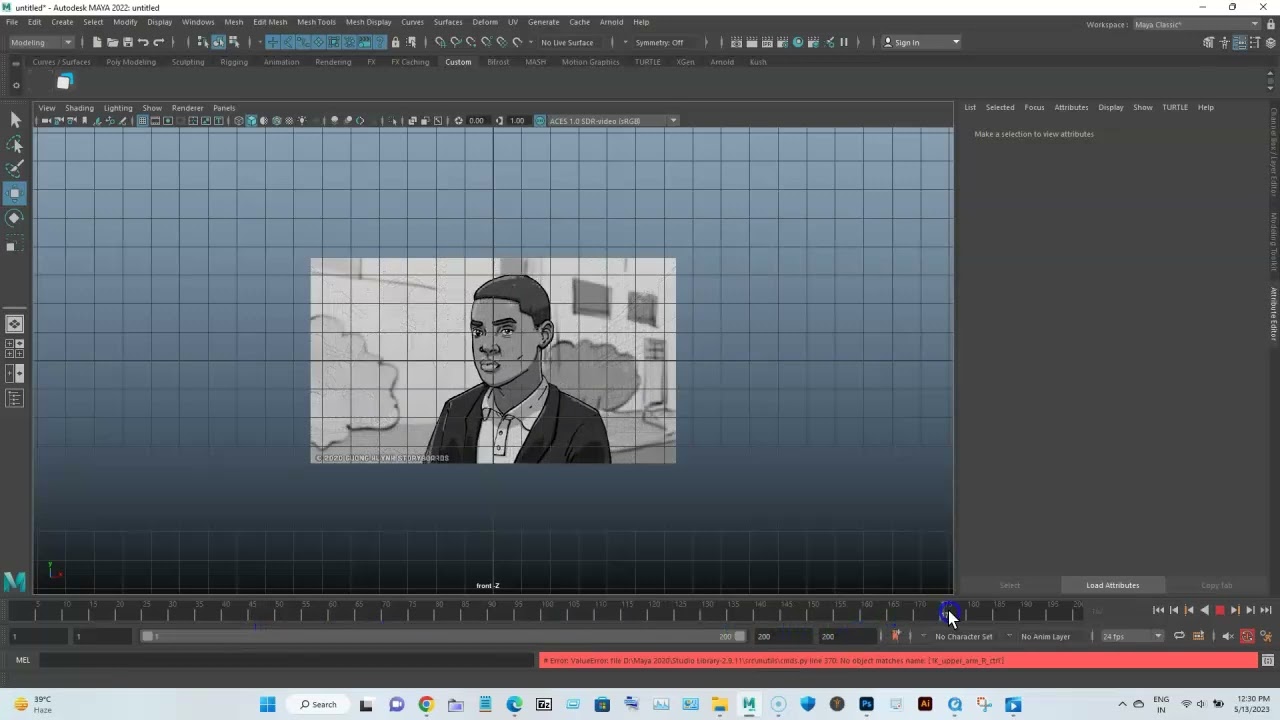Activate the Rotate tool in toolbox
Viewport: 1280px width, 720px height.
click(x=15, y=217)
